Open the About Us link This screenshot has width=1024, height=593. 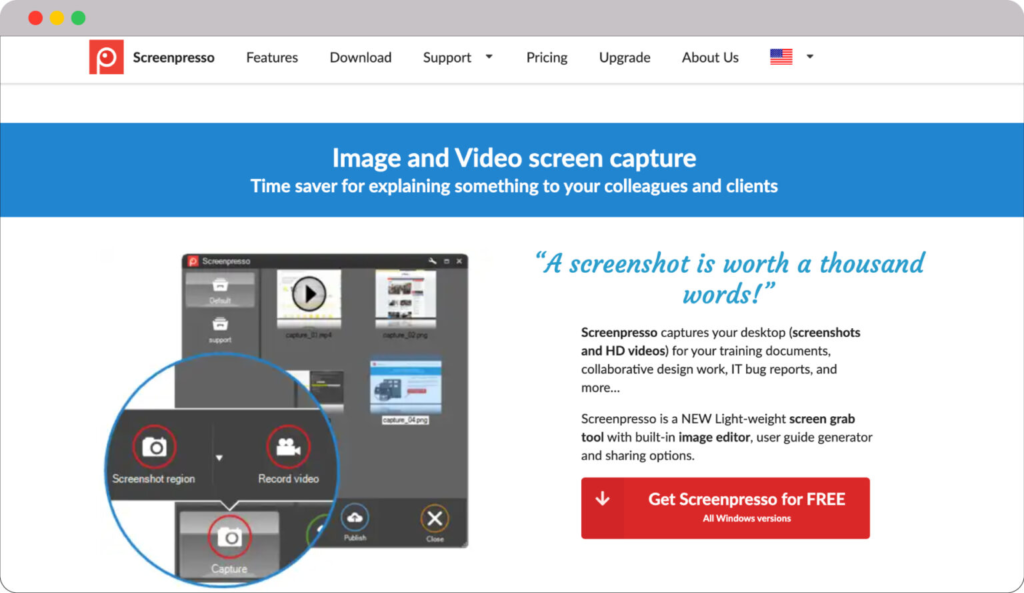coord(710,57)
